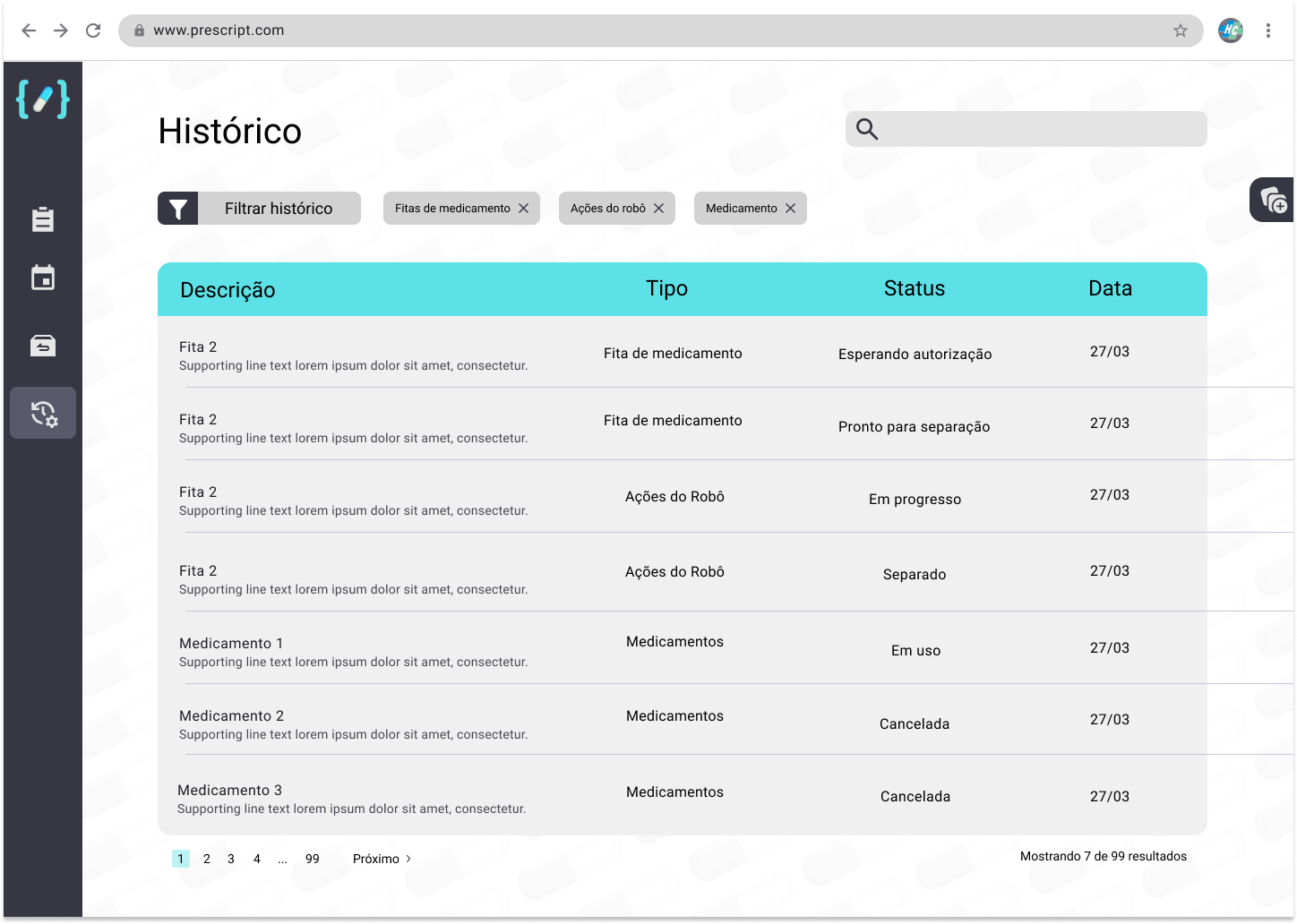
Task: Open the clipboard prescriptions sidebar icon
Action: (43, 219)
